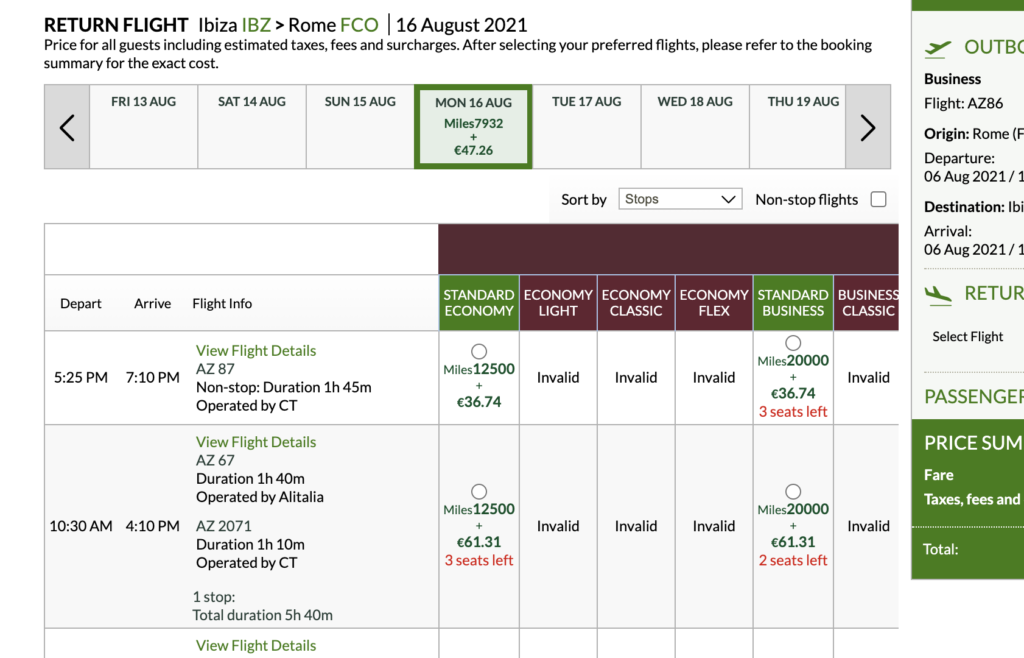Open View Flight Details for AZ 87
1024x658 pixels.
pyautogui.click(x=256, y=351)
